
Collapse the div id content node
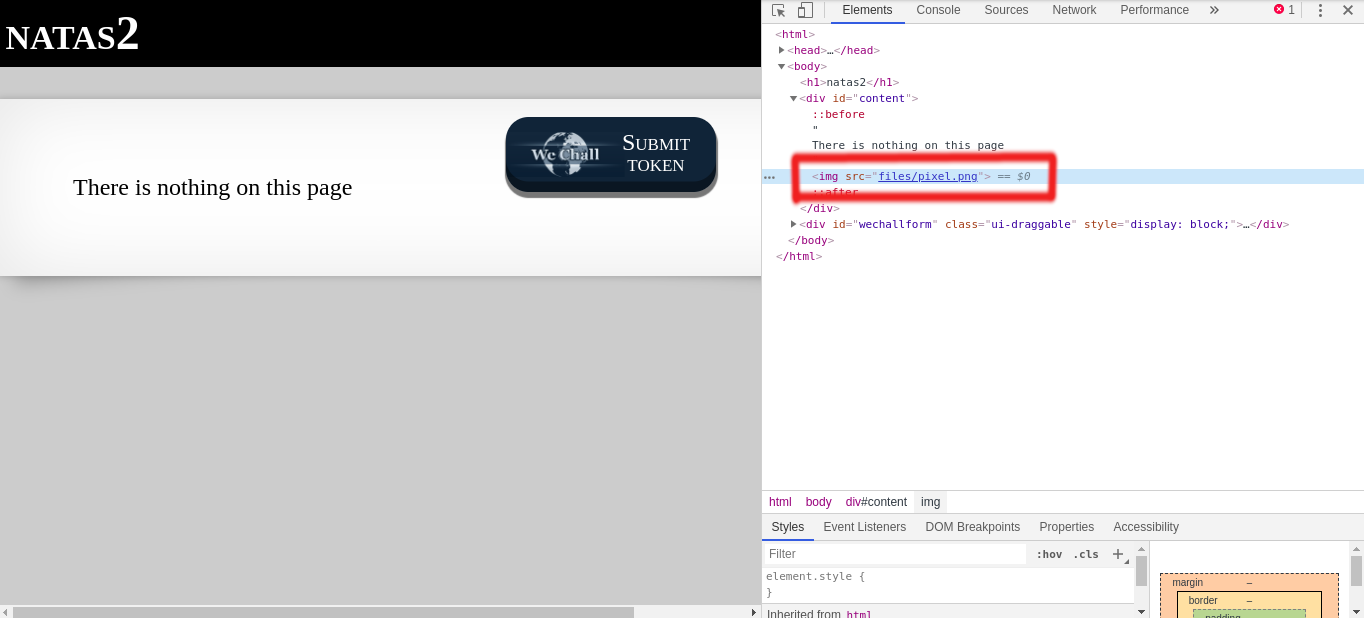coord(794,98)
